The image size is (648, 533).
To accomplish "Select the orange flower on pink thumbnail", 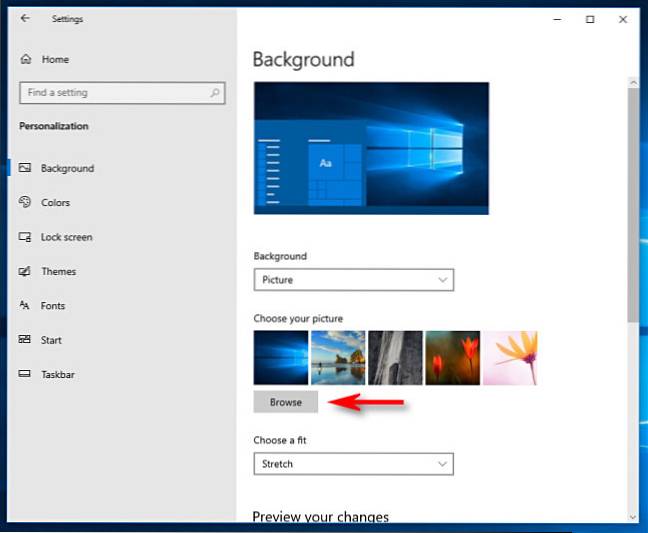I will (510, 358).
